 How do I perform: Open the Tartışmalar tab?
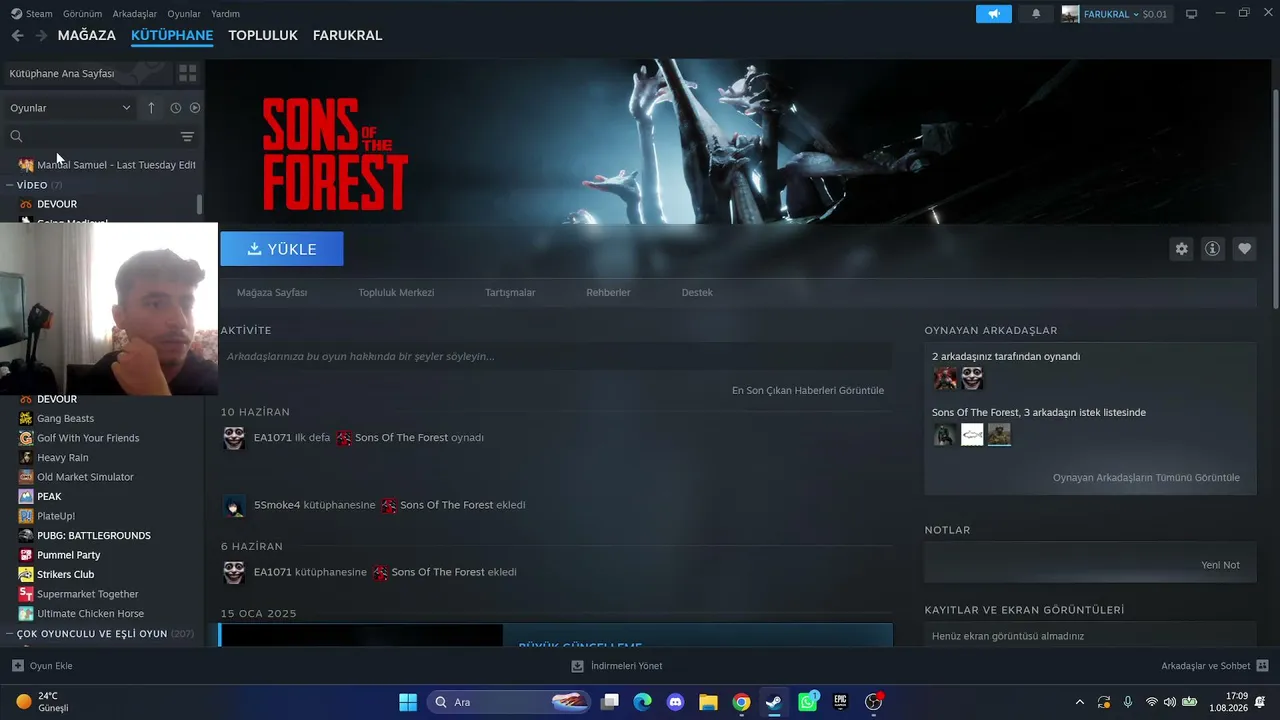pyautogui.click(x=510, y=293)
